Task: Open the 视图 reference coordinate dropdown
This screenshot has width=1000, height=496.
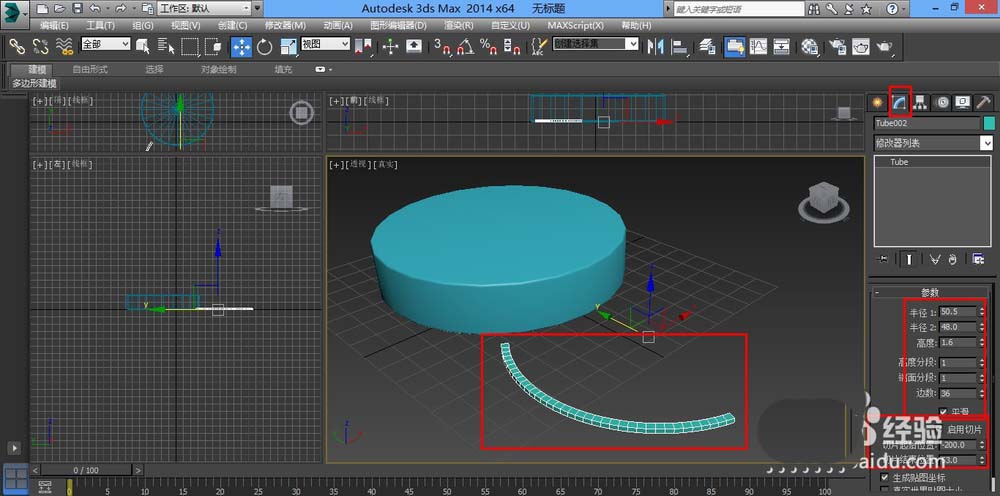Action: [325, 44]
